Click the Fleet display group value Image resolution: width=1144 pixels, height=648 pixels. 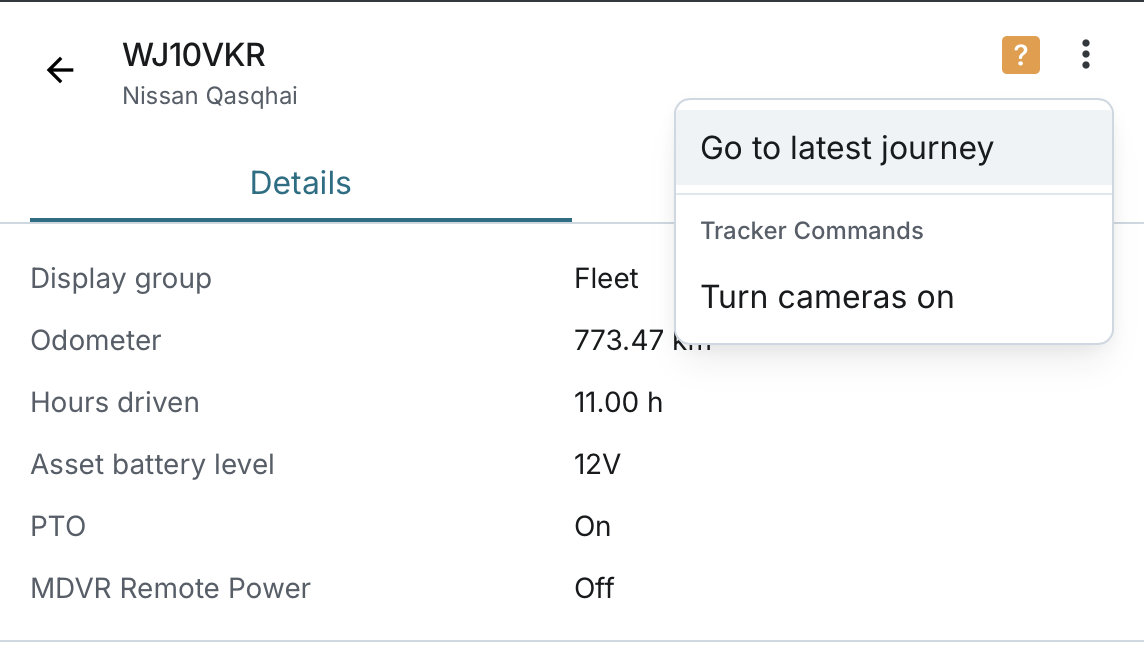click(x=606, y=278)
